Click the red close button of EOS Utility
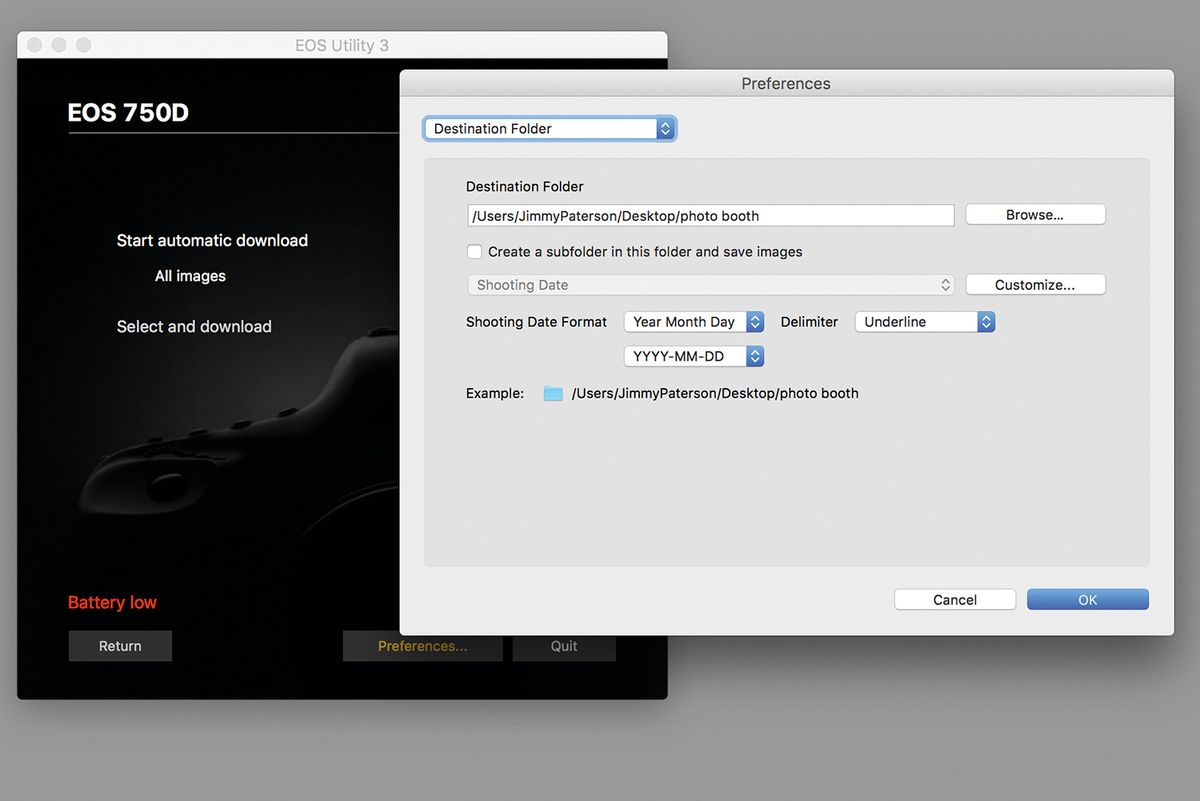 (35, 45)
